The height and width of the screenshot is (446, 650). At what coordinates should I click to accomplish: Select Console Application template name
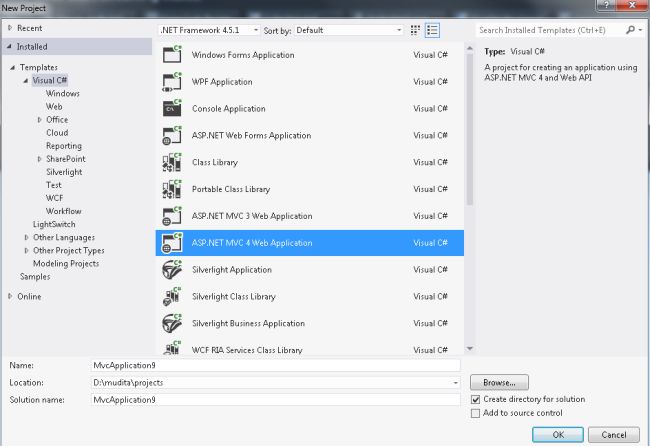click(x=228, y=109)
